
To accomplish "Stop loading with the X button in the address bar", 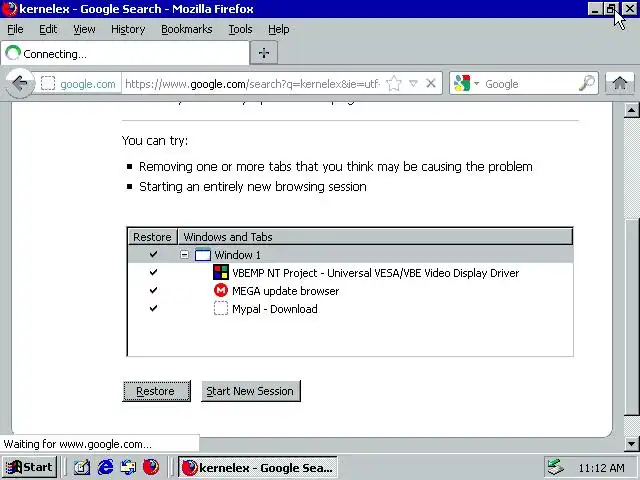I will pyautogui.click(x=431, y=83).
